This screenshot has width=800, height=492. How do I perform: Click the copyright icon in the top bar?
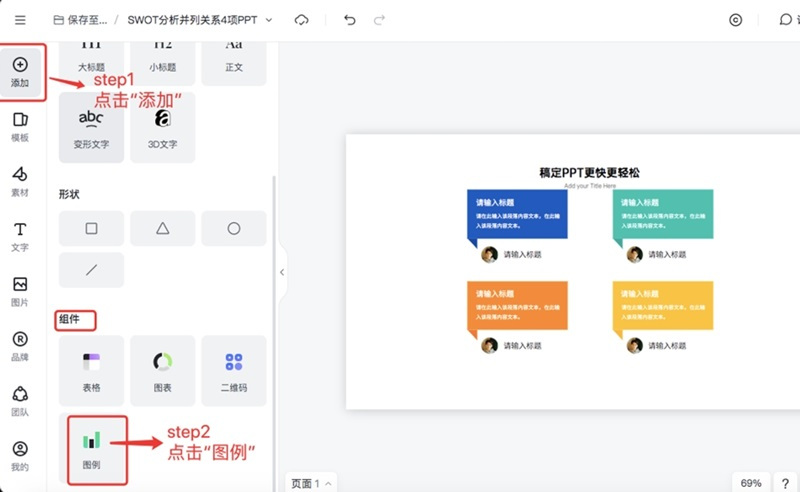[x=735, y=20]
